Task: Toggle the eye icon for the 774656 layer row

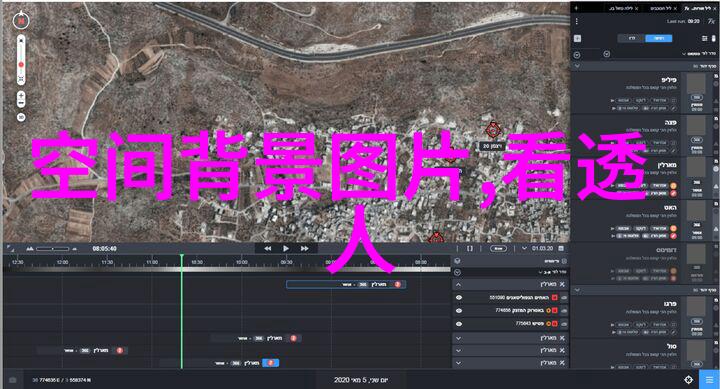Action: click(458, 310)
